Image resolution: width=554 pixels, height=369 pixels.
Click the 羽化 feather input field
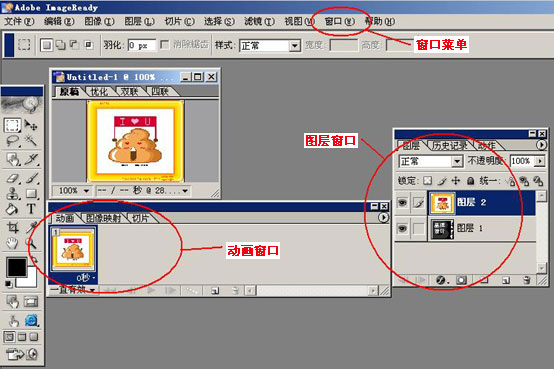pos(142,45)
